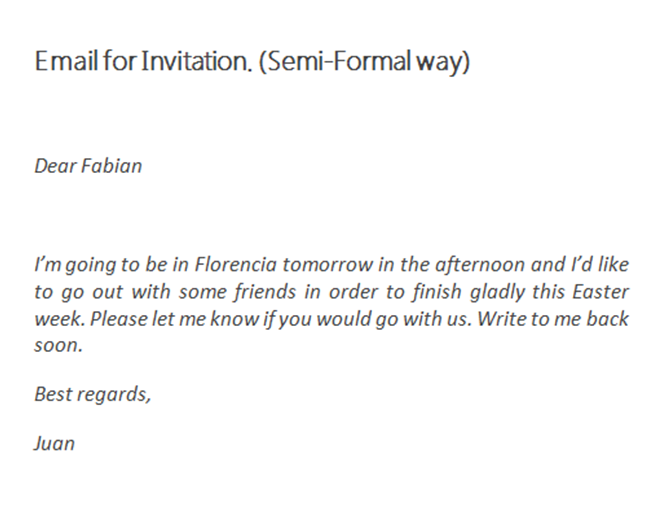Click the word "Dear" in the greeting

click(x=57, y=165)
